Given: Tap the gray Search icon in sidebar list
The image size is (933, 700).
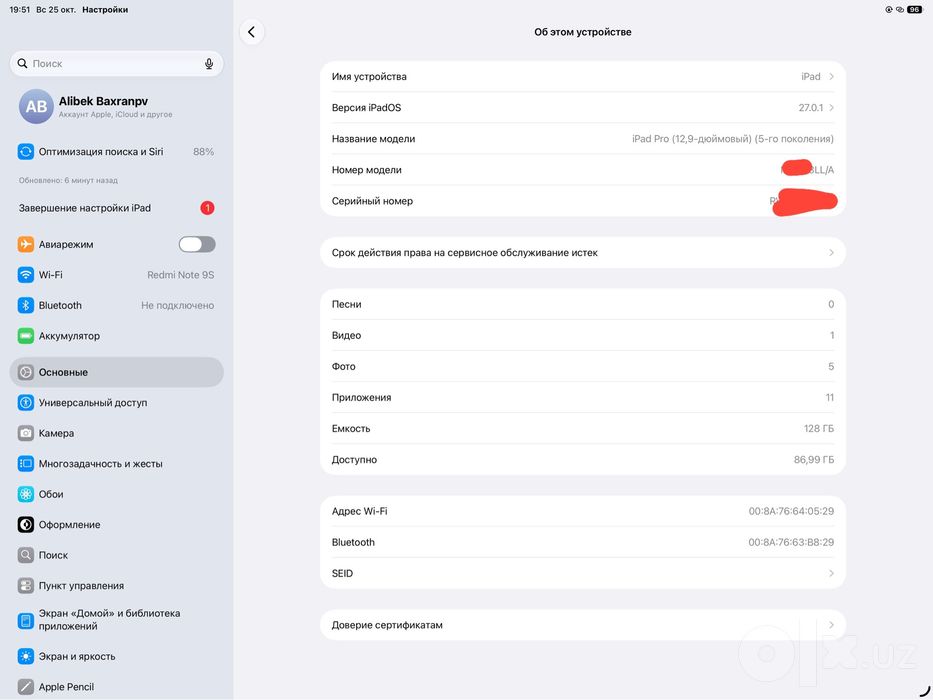Looking at the screenshot, I should (x=26, y=555).
